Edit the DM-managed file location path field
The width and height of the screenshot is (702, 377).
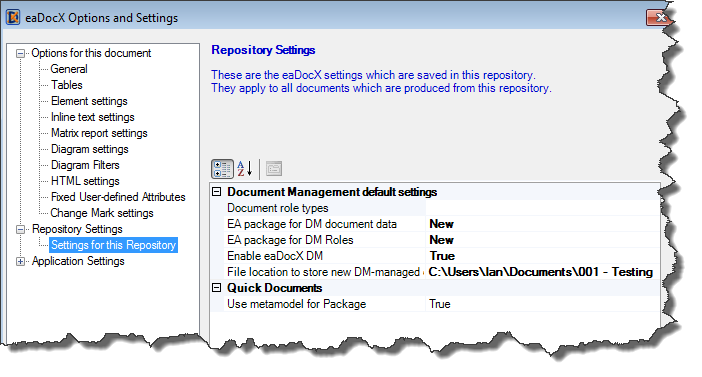pos(543,272)
